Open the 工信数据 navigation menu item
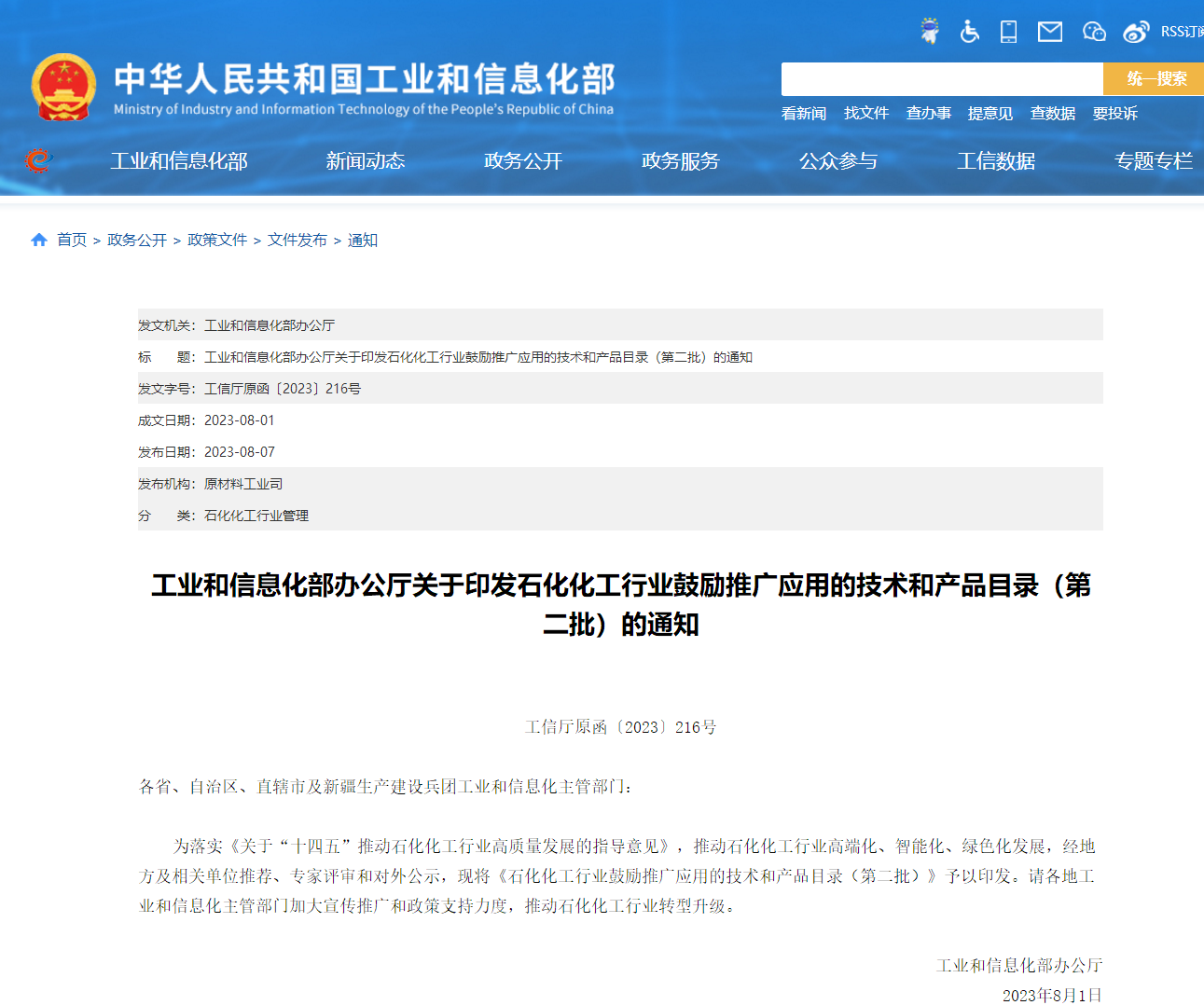 [996, 161]
